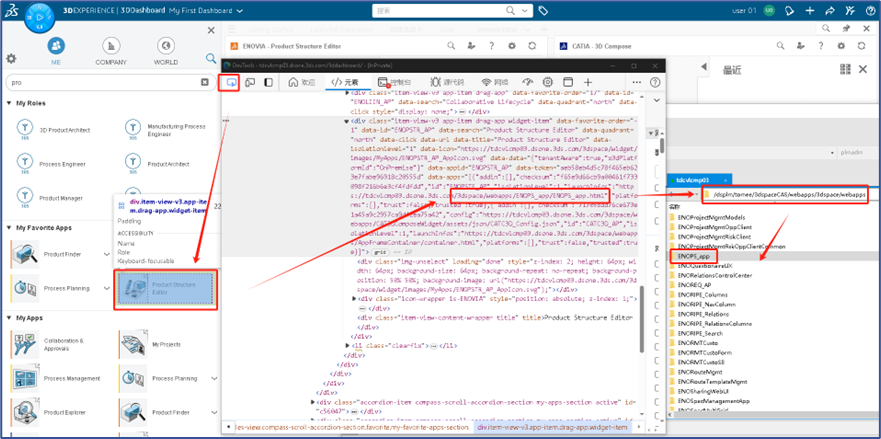This screenshot has width=881, height=439.
Task: Open ENOVIA Product Structure Editor widget settings gear
Action: (x=511, y=46)
